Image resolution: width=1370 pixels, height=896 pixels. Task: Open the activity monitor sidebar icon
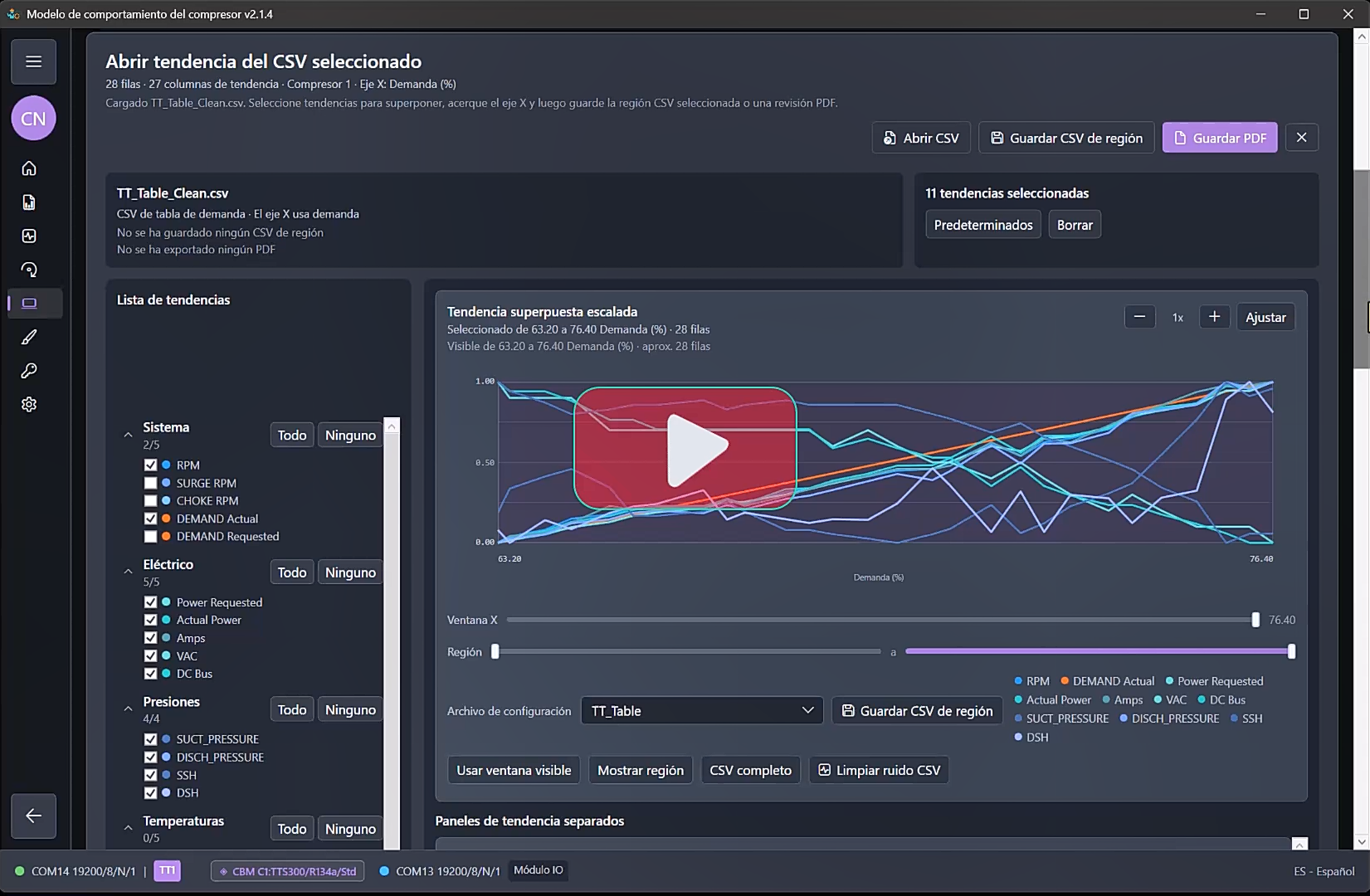29,236
